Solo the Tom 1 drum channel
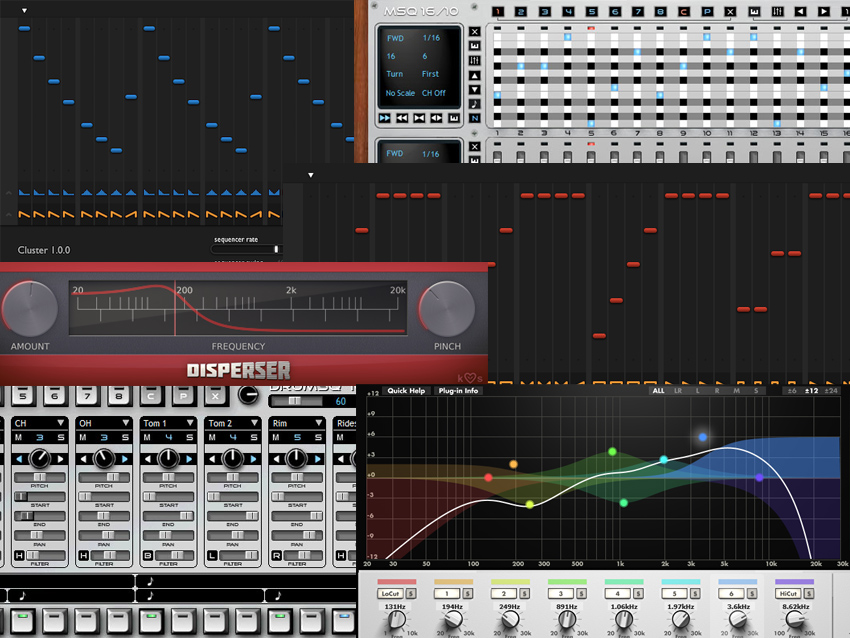The image size is (850, 638). [x=190, y=437]
